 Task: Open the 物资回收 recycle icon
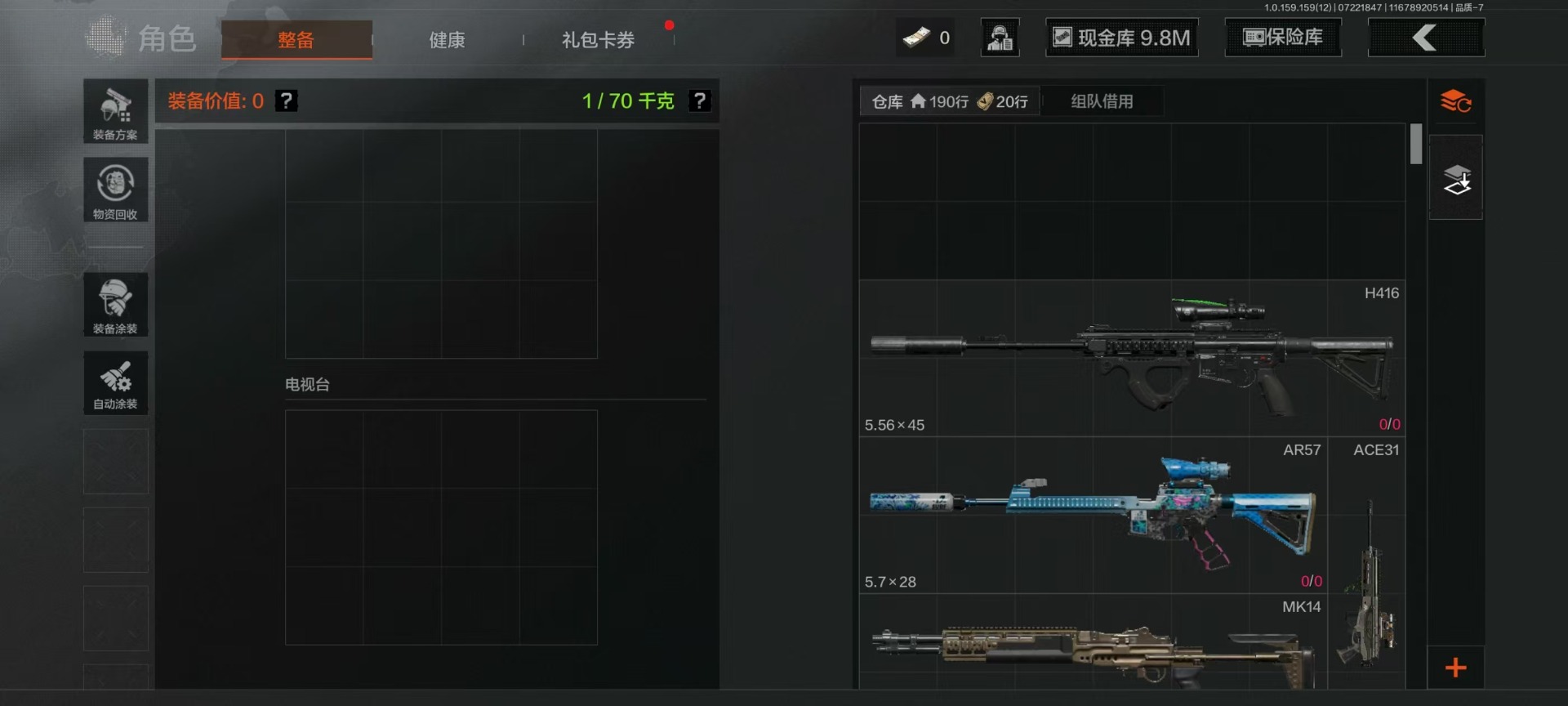[x=115, y=190]
